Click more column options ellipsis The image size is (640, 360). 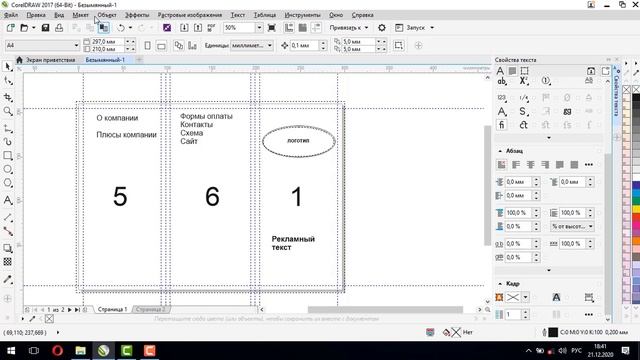589,315
